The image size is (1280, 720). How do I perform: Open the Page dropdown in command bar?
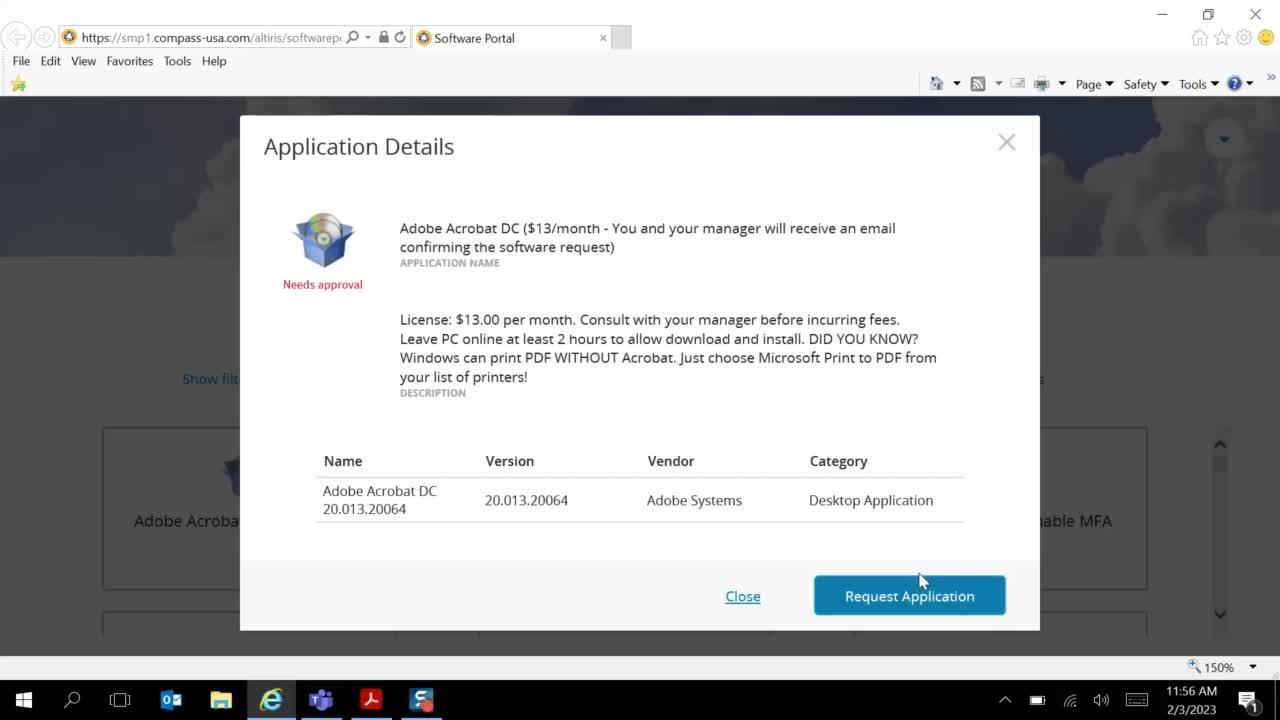[x=1094, y=84]
